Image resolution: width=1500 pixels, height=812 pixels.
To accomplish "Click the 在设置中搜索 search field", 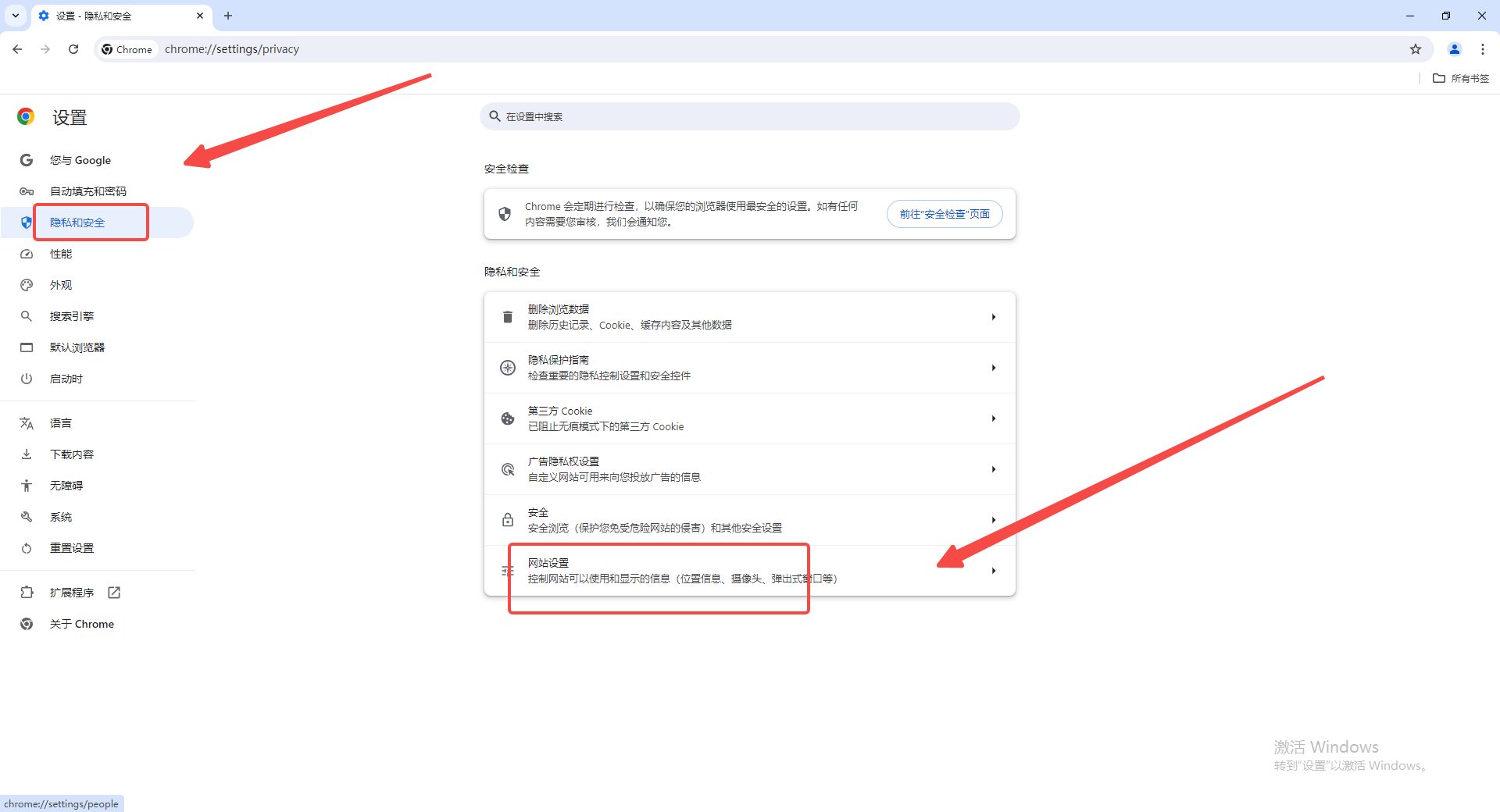I will pos(750,116).
